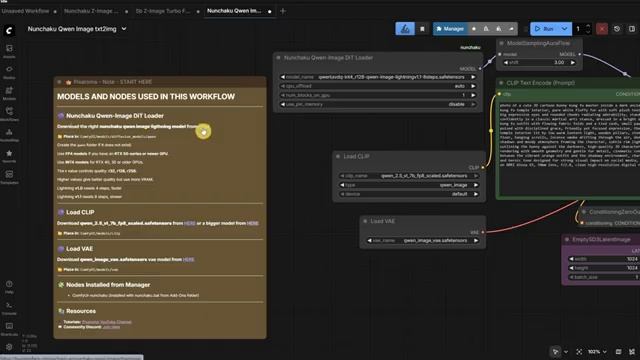Collapse the ModelSamplingAuraFlow node

501,43
